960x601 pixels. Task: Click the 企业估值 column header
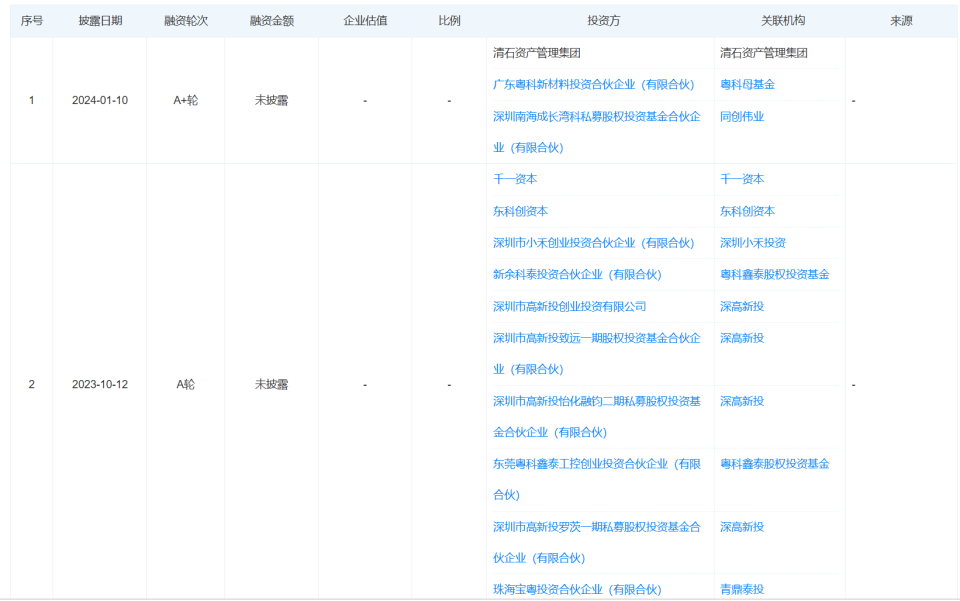(366, 21)
